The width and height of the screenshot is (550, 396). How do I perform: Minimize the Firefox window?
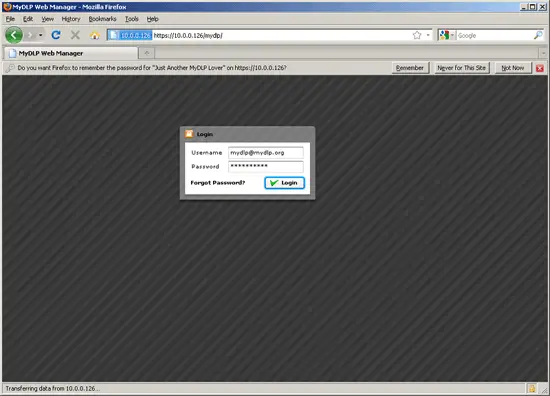coord(524,7)
